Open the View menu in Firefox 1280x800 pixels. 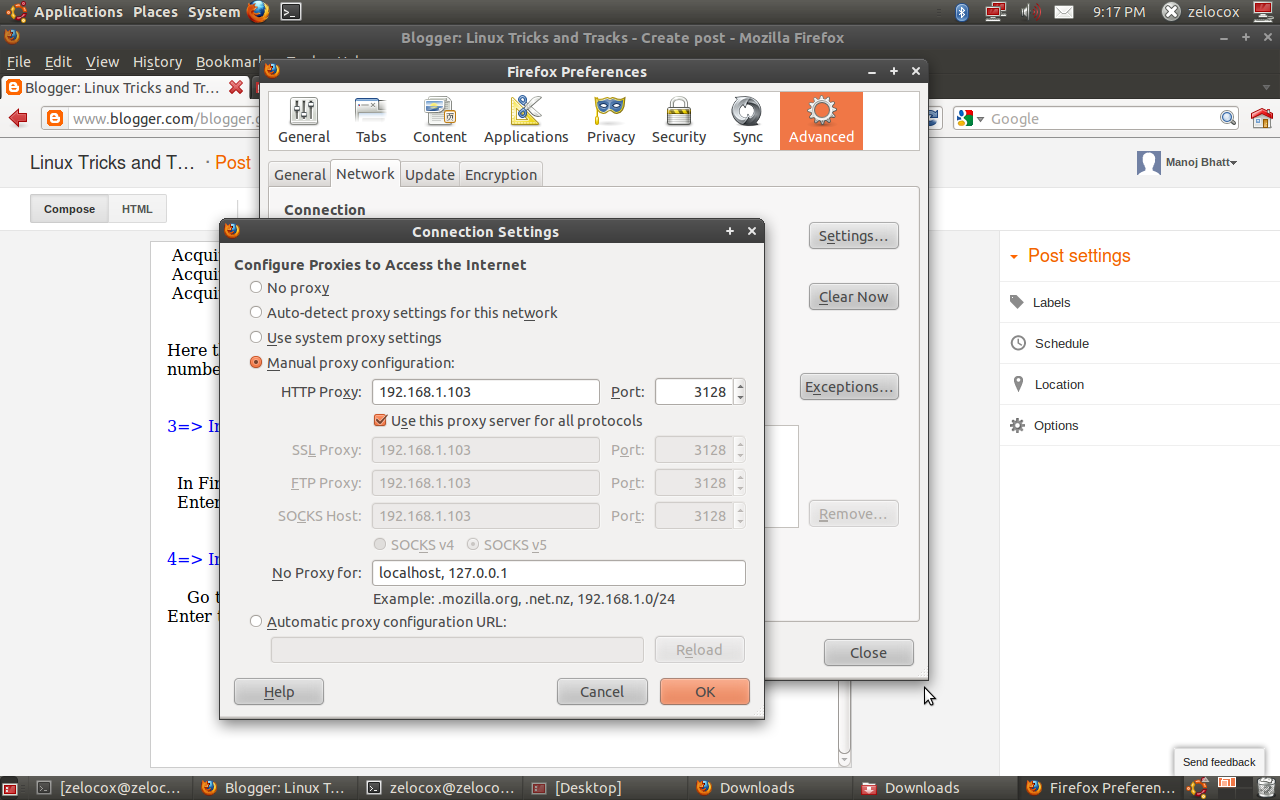[102, 62]
